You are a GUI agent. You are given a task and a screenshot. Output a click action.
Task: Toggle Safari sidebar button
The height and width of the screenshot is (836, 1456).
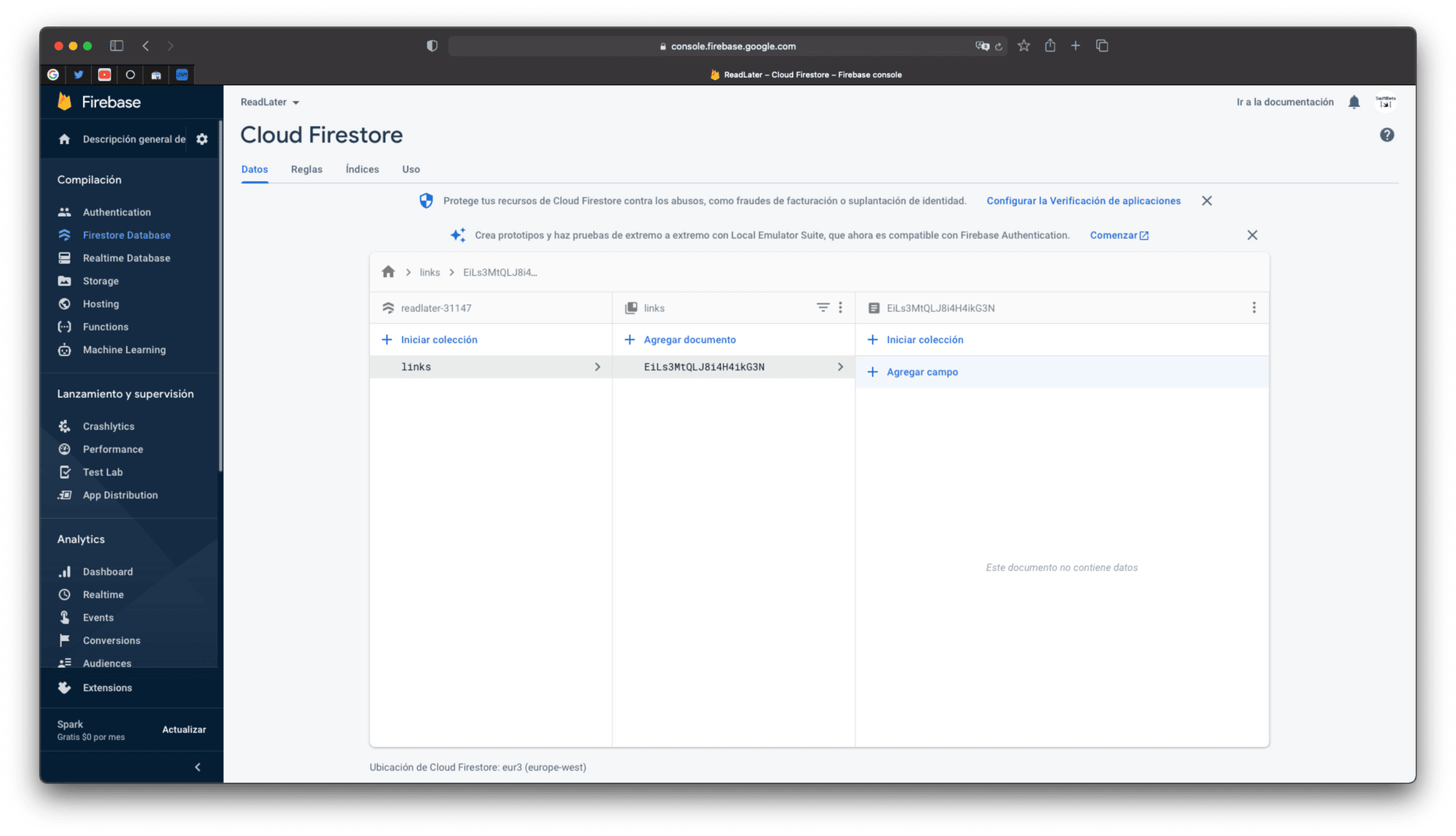[x=116, y=46]
